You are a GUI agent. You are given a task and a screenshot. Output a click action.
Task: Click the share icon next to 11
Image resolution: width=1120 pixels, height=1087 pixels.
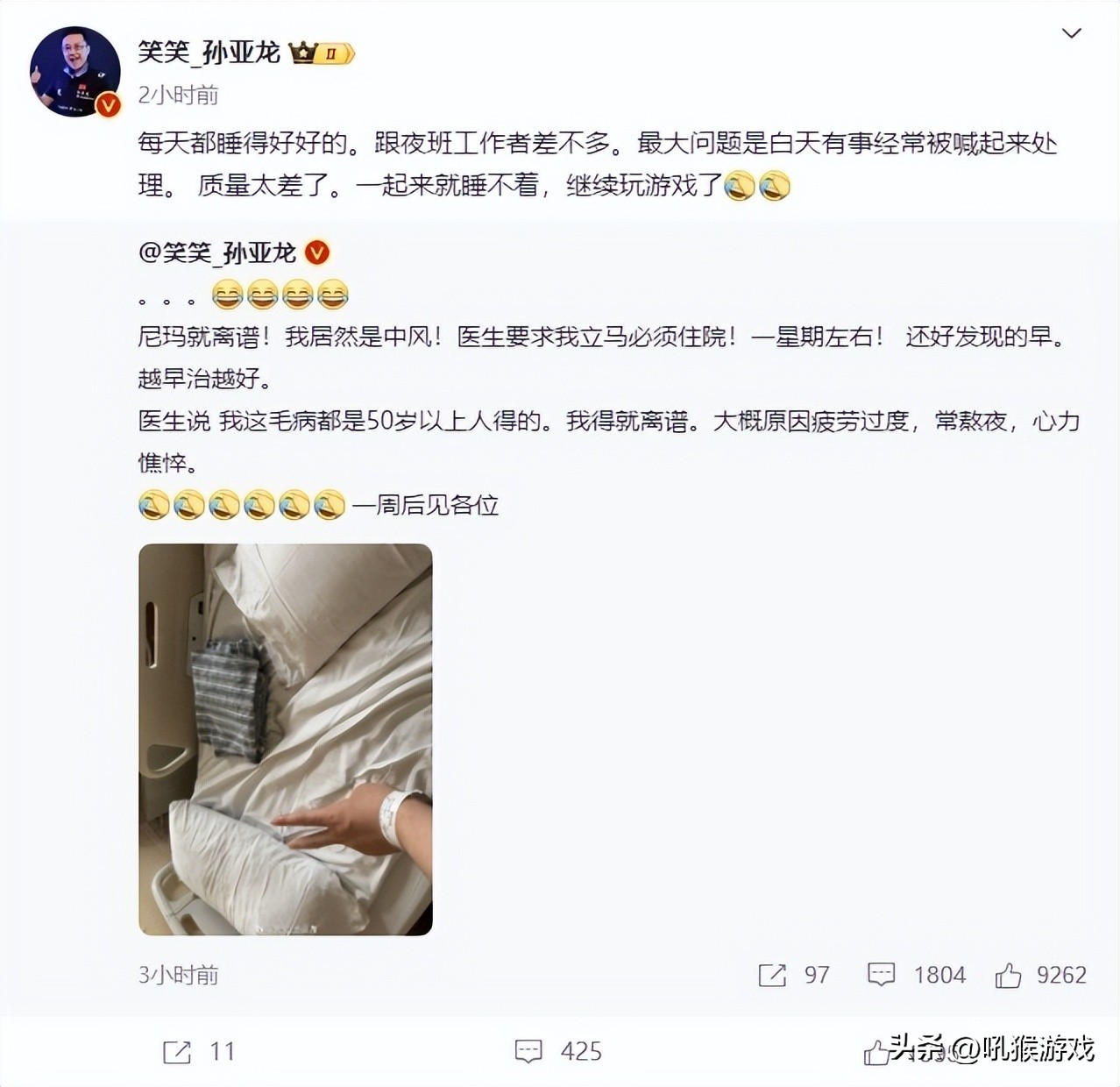coord(177,1052)
